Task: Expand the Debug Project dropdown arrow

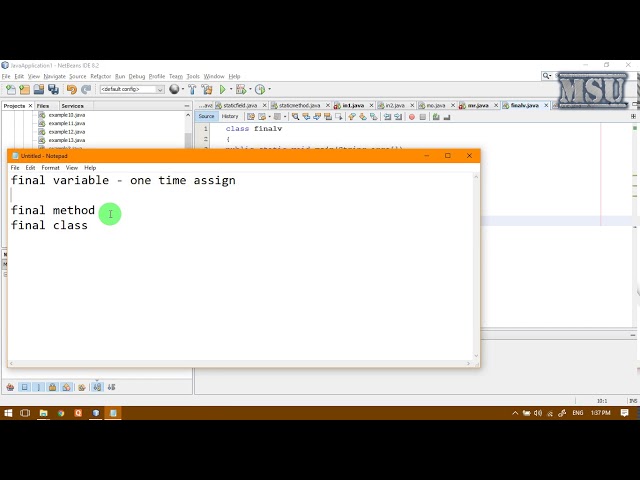Action: point(250,89)
